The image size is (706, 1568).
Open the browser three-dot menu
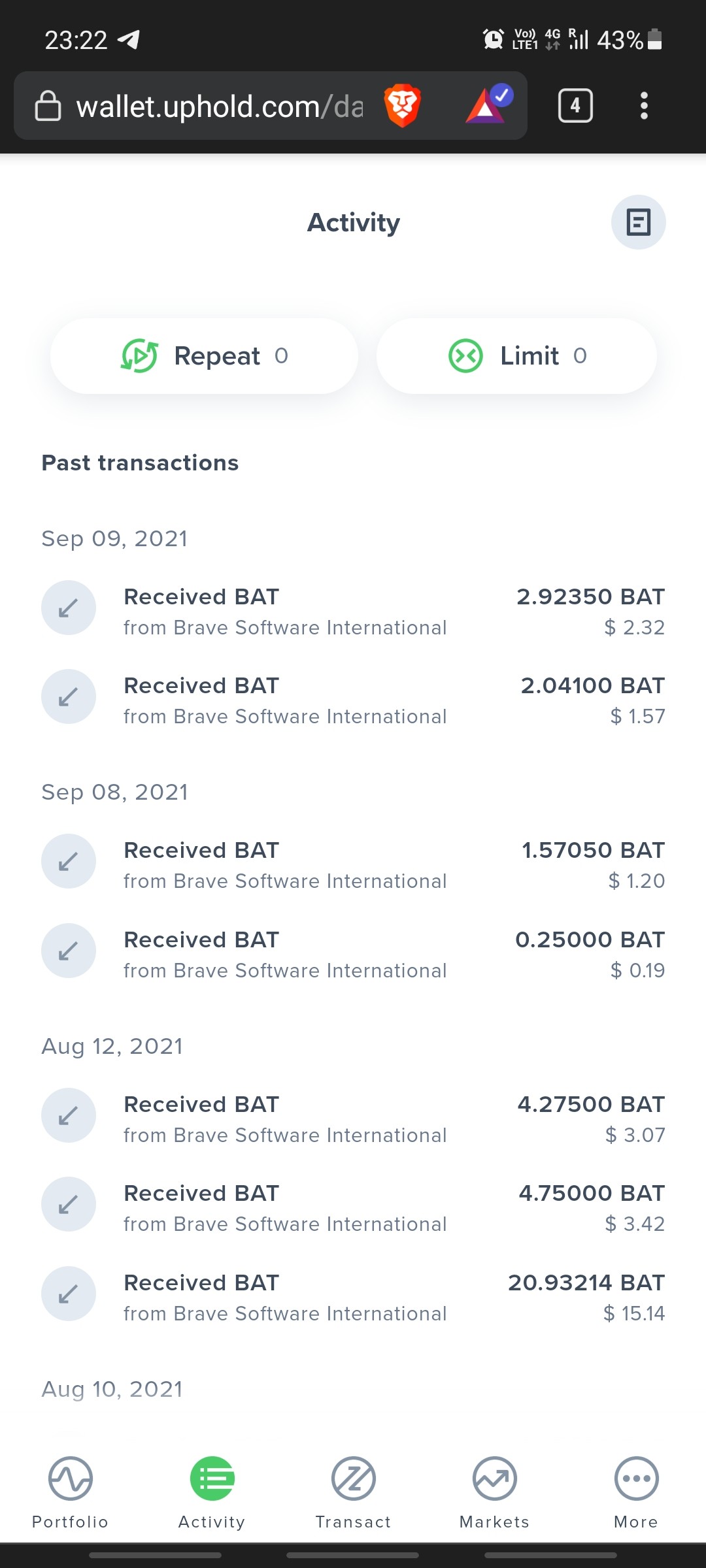tap(644, 105)
